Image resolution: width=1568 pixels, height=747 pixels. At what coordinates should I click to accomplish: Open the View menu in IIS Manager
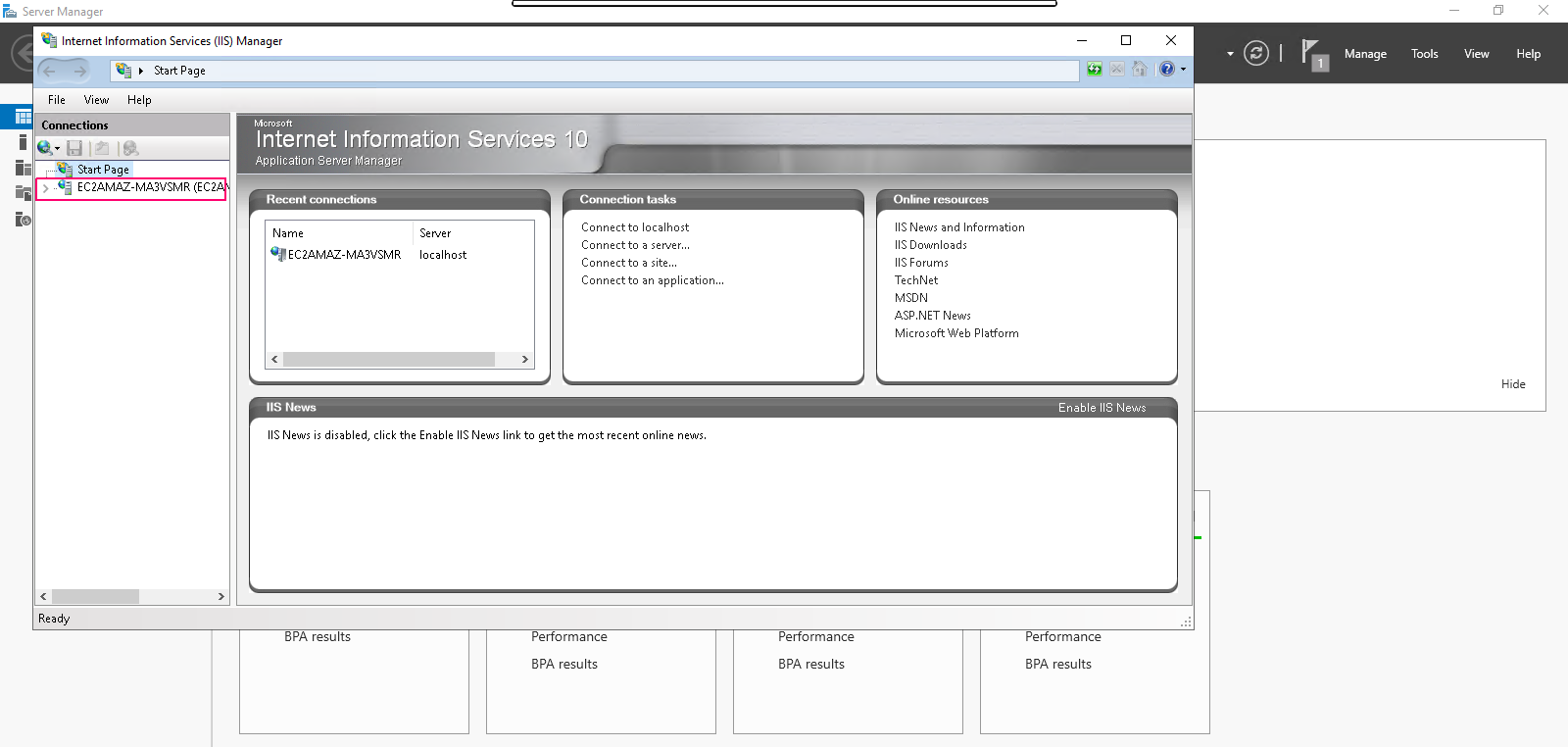pyautogui.click(x=96, y=100)
